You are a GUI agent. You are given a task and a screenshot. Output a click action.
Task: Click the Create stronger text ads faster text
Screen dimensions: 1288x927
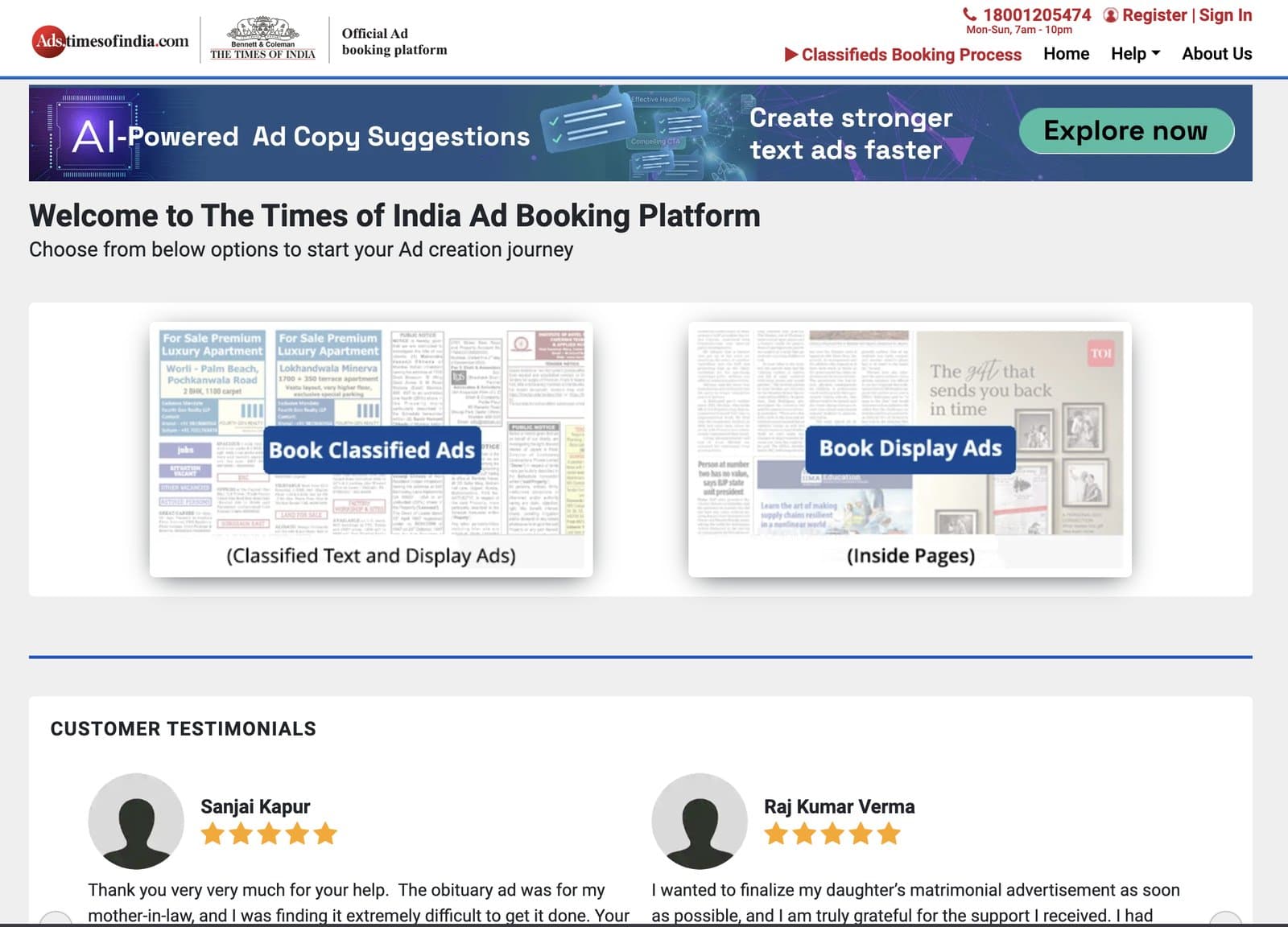tap(851, 134)
